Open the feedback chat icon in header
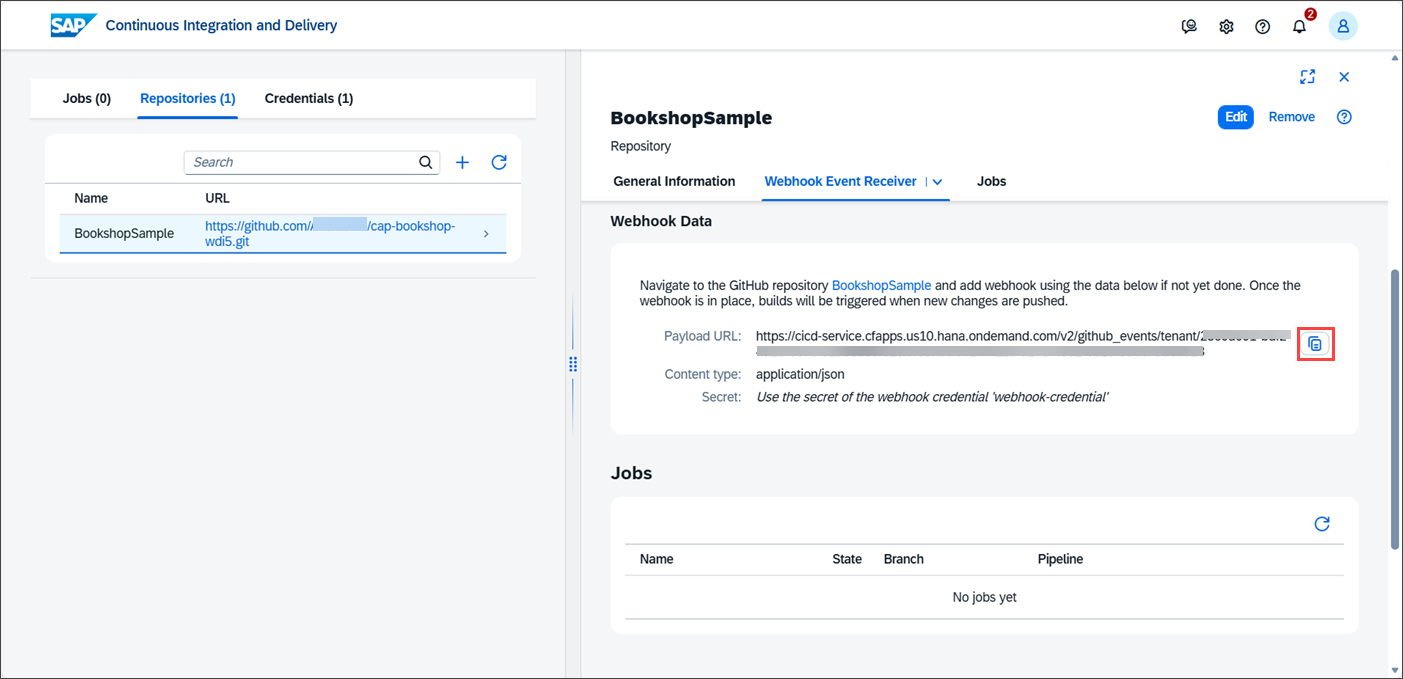 tap(1189, 27)
